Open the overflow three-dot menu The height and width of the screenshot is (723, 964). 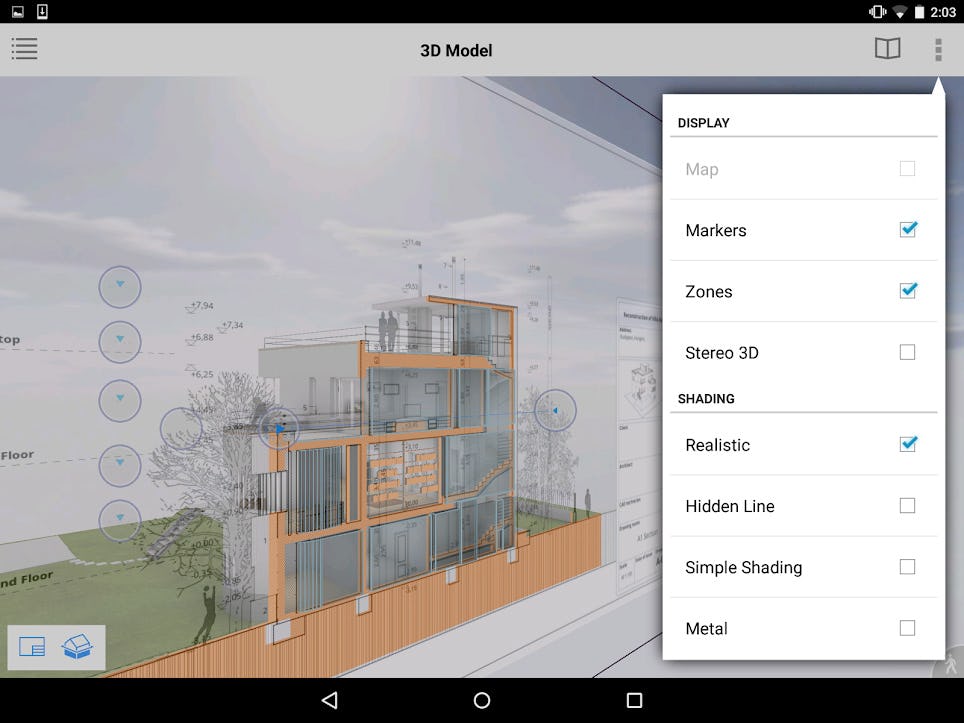(x=937, y=48)
